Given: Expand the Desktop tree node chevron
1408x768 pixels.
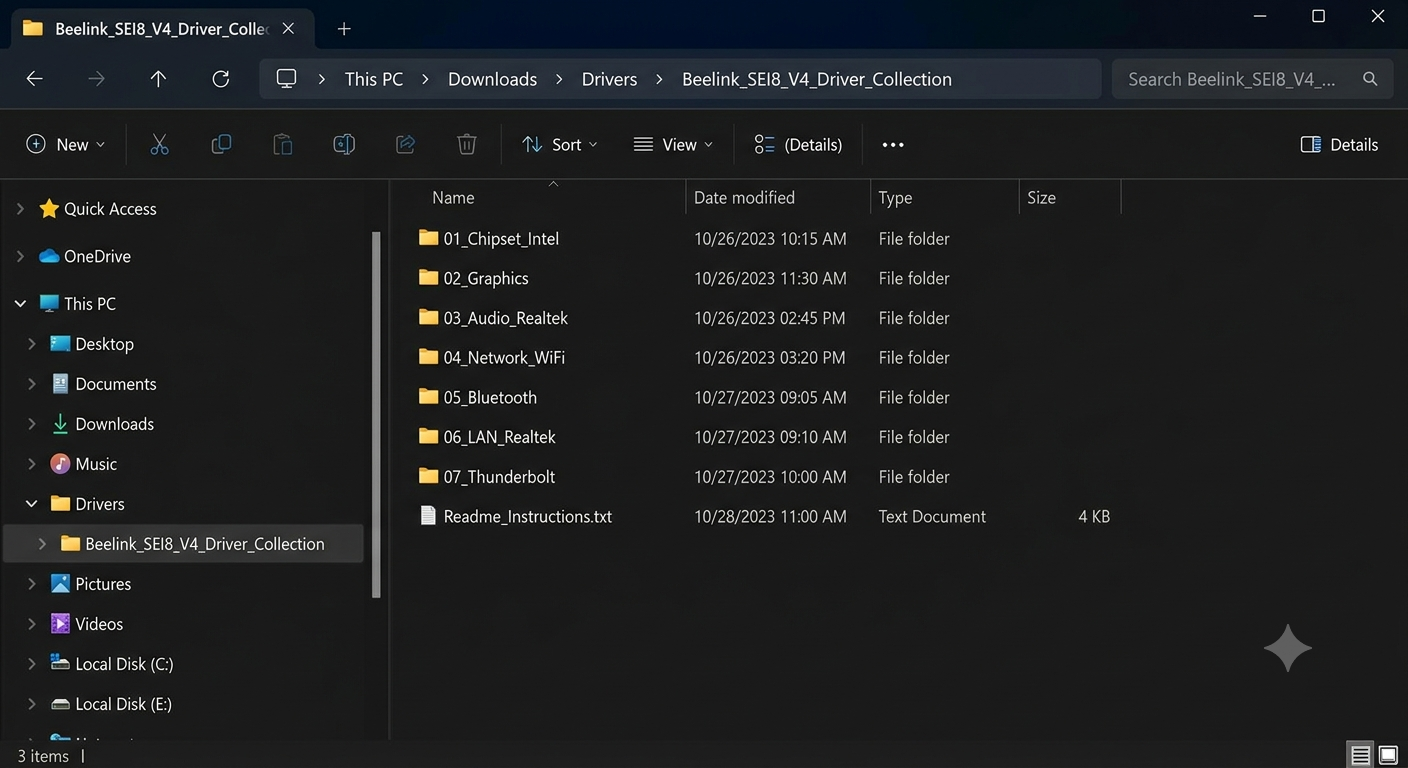Looking at the screenshot, I should (x=32, y=344).
